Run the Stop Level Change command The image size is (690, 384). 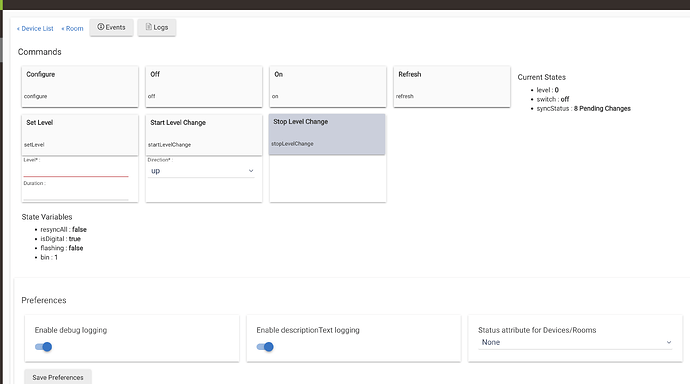tap(327, 134)
